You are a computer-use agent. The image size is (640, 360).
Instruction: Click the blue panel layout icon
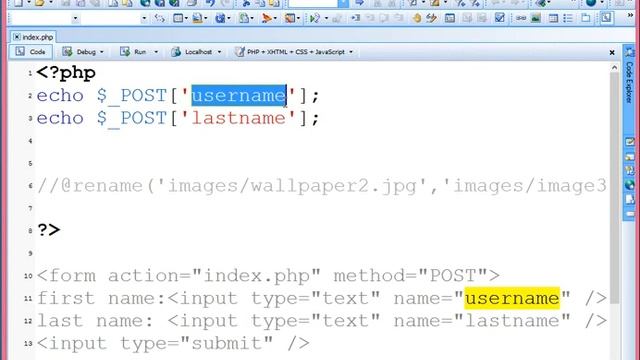coord(450,18)
